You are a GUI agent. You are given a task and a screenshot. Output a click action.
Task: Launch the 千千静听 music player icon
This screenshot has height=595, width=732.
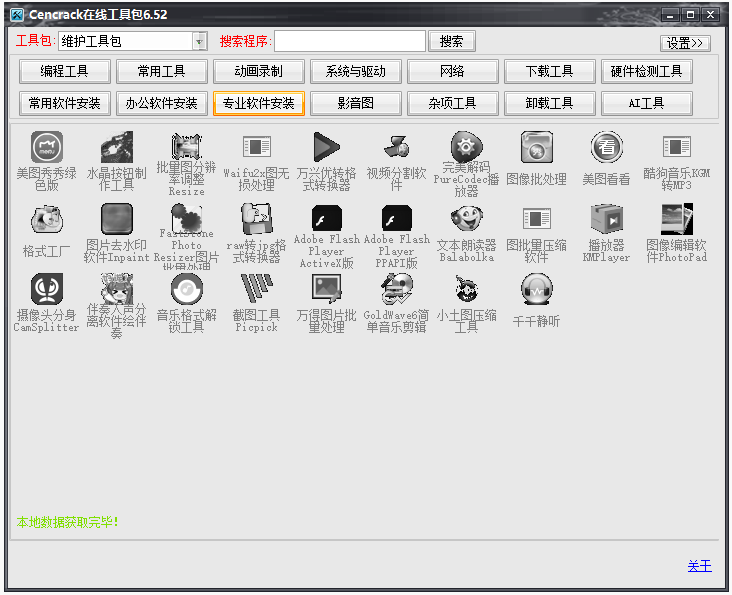536,291
